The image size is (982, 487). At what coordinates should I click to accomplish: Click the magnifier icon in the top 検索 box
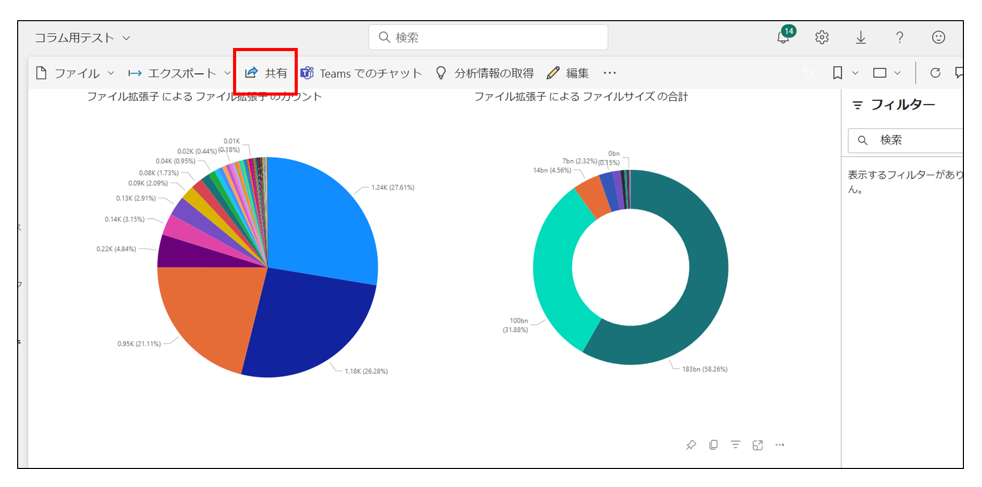384,38
